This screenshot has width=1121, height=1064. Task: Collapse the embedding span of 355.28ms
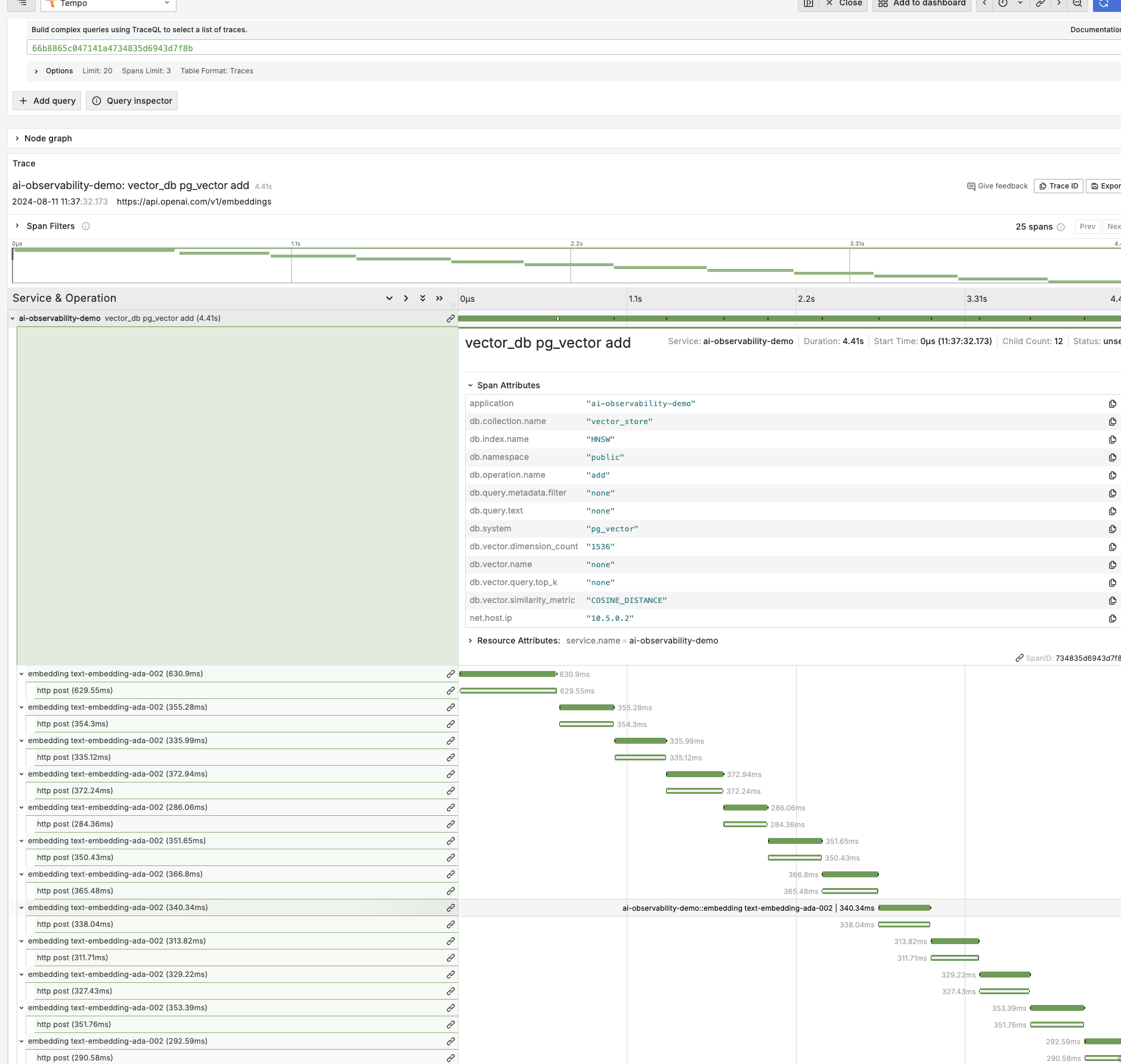tap(22, 707)
